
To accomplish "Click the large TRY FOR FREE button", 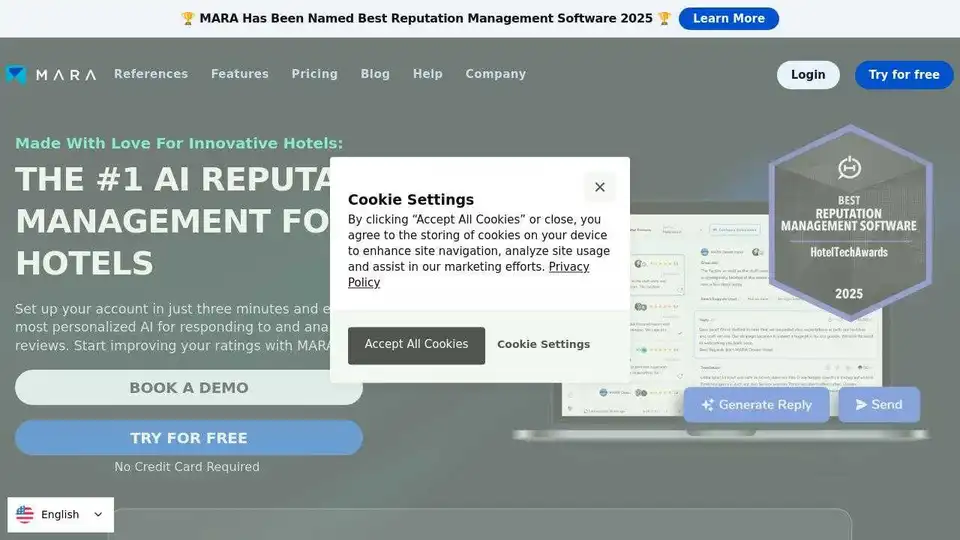I will 189,438.
